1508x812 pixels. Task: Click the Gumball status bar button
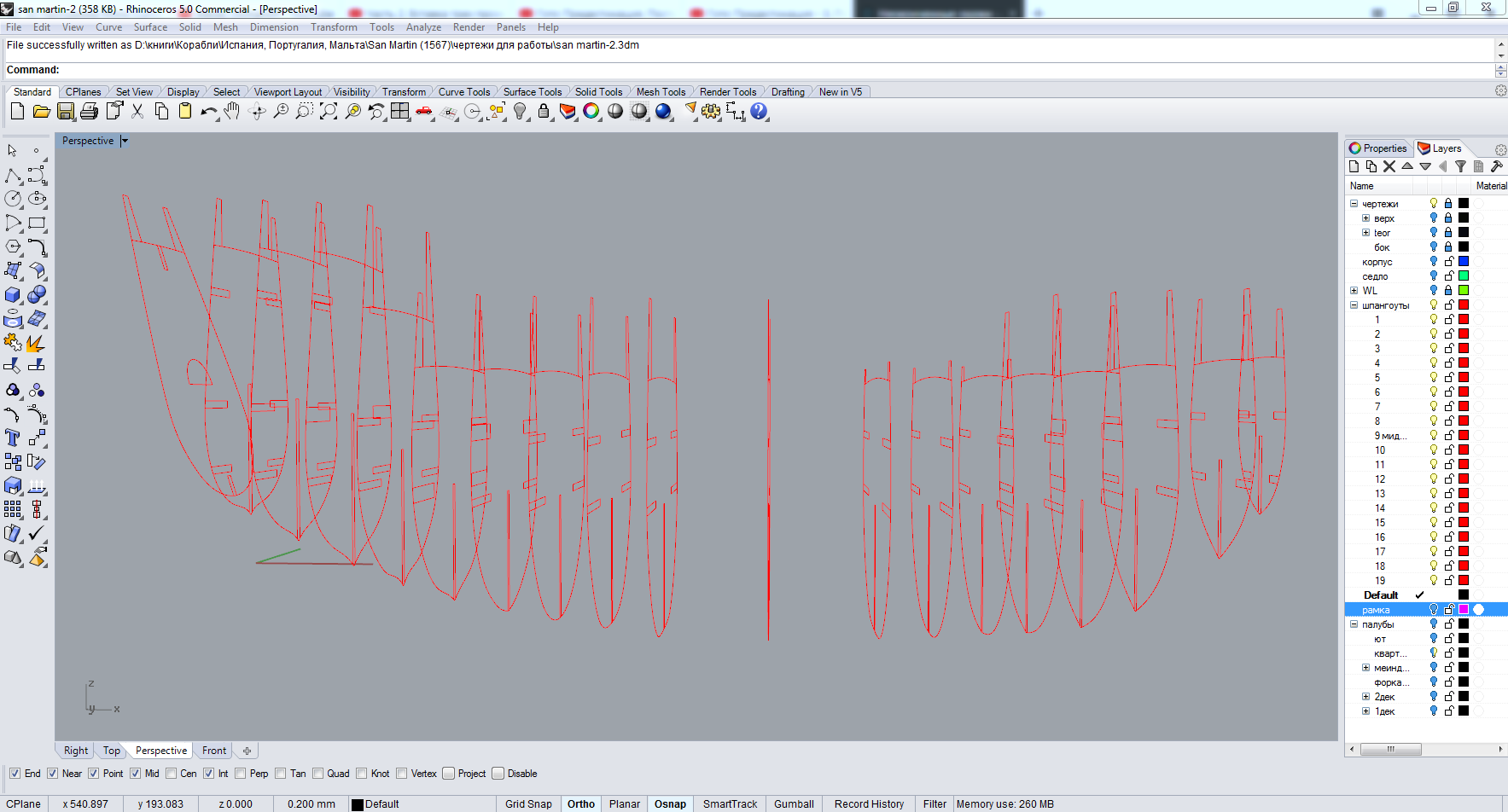[794, 803]
